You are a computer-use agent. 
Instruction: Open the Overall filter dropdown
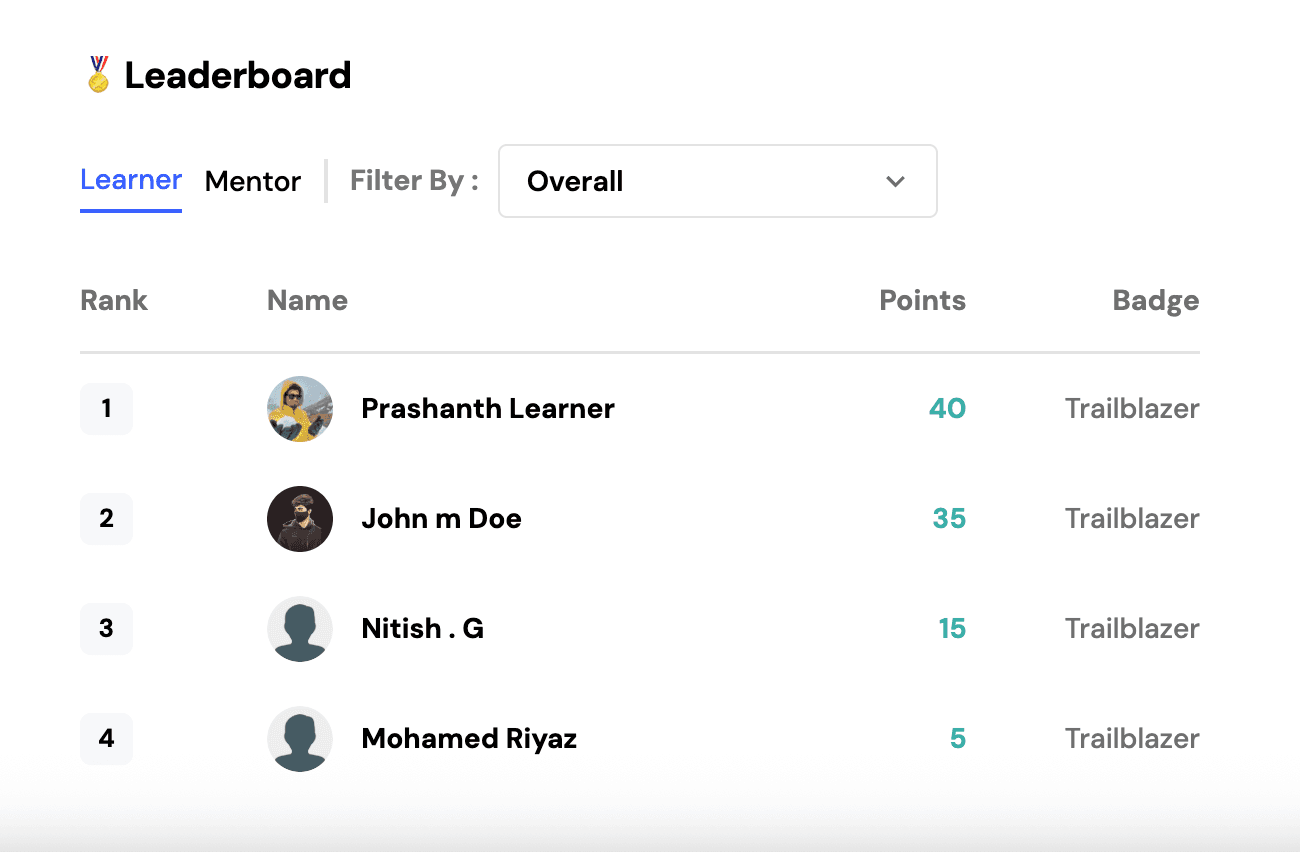[717, 181]
